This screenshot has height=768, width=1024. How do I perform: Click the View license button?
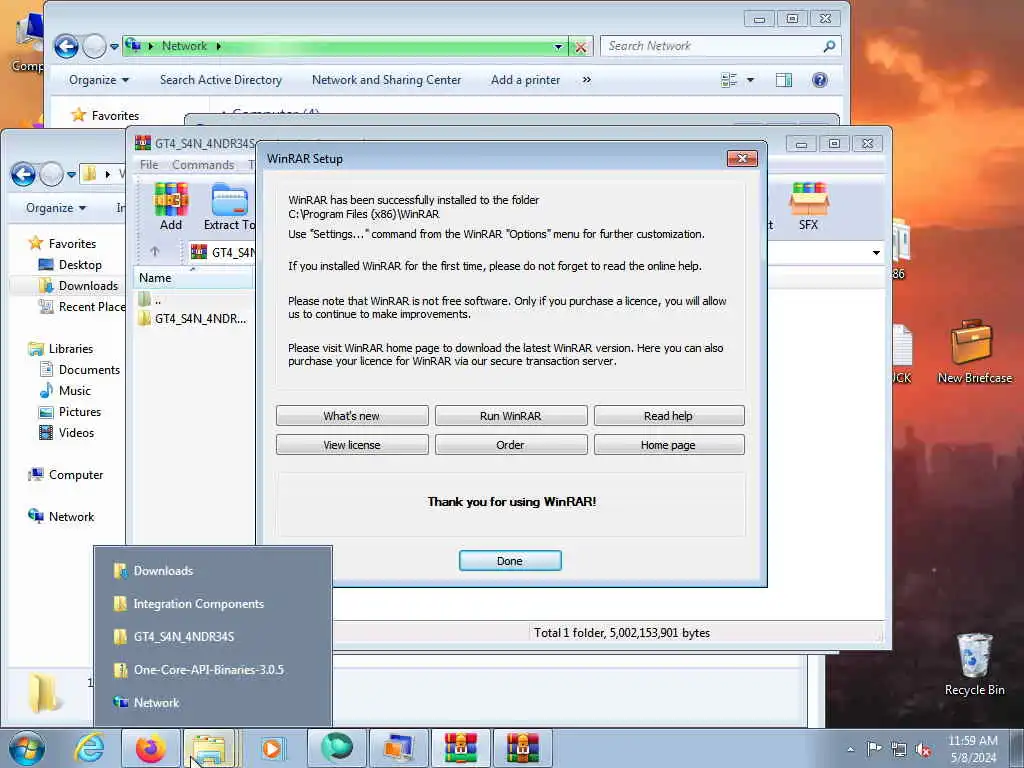(x=351, y=444)
